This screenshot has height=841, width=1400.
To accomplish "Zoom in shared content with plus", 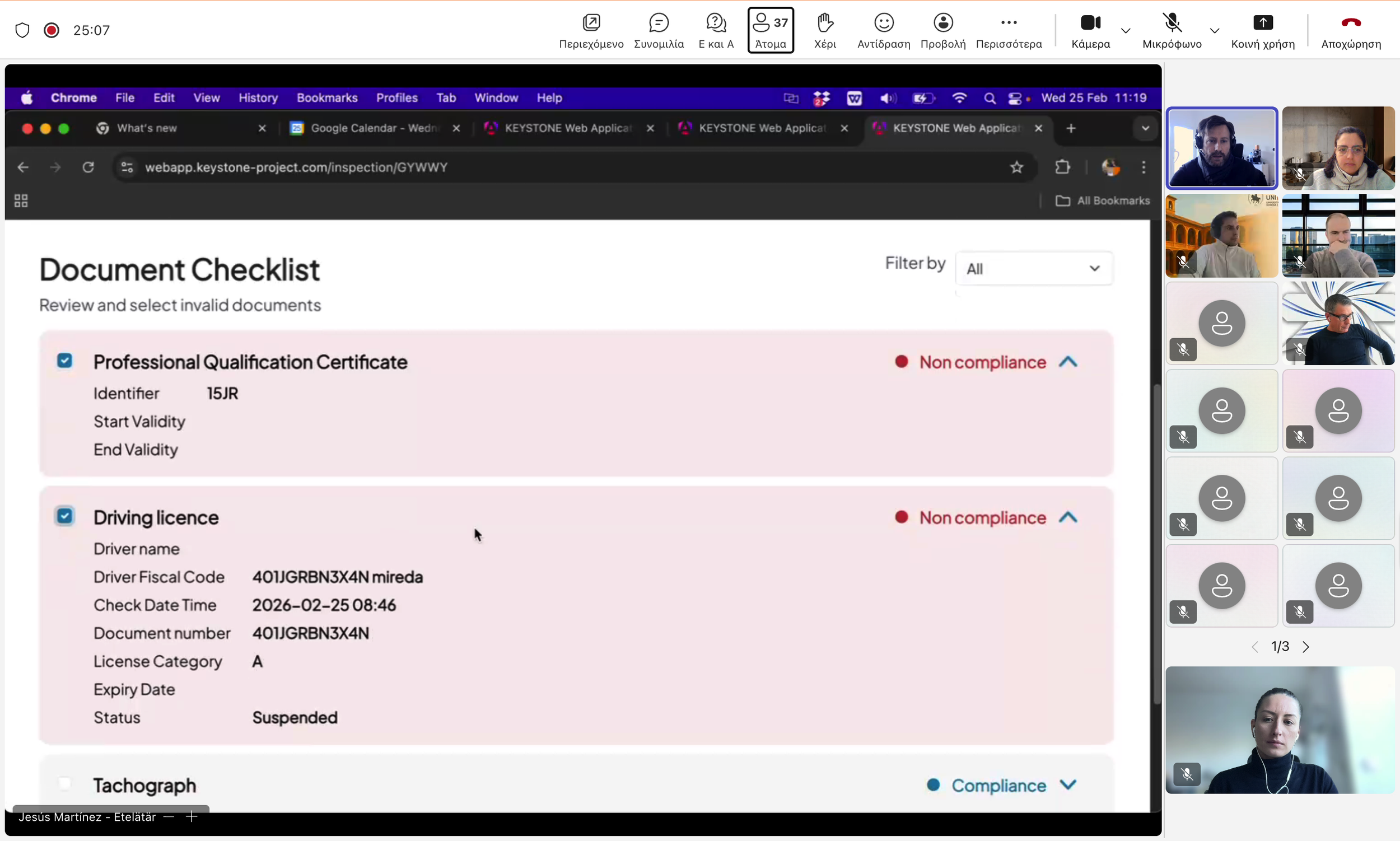I will 192,816.
